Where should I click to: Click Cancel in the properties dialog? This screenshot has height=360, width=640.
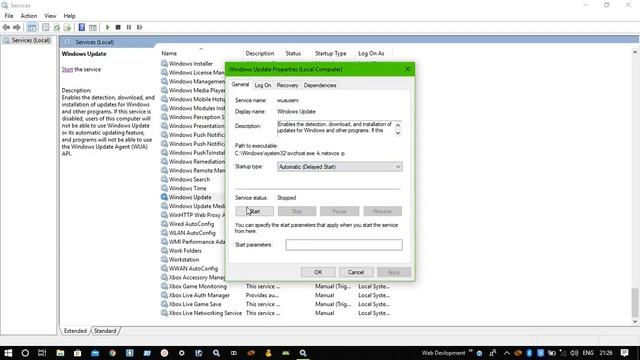(x=356, y=272)
